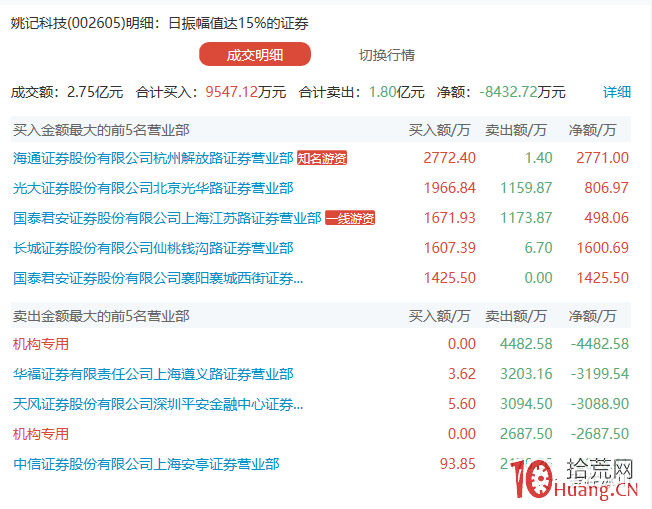Open 华福证券上海遵义路证券营业部 link

pos(153,374)
